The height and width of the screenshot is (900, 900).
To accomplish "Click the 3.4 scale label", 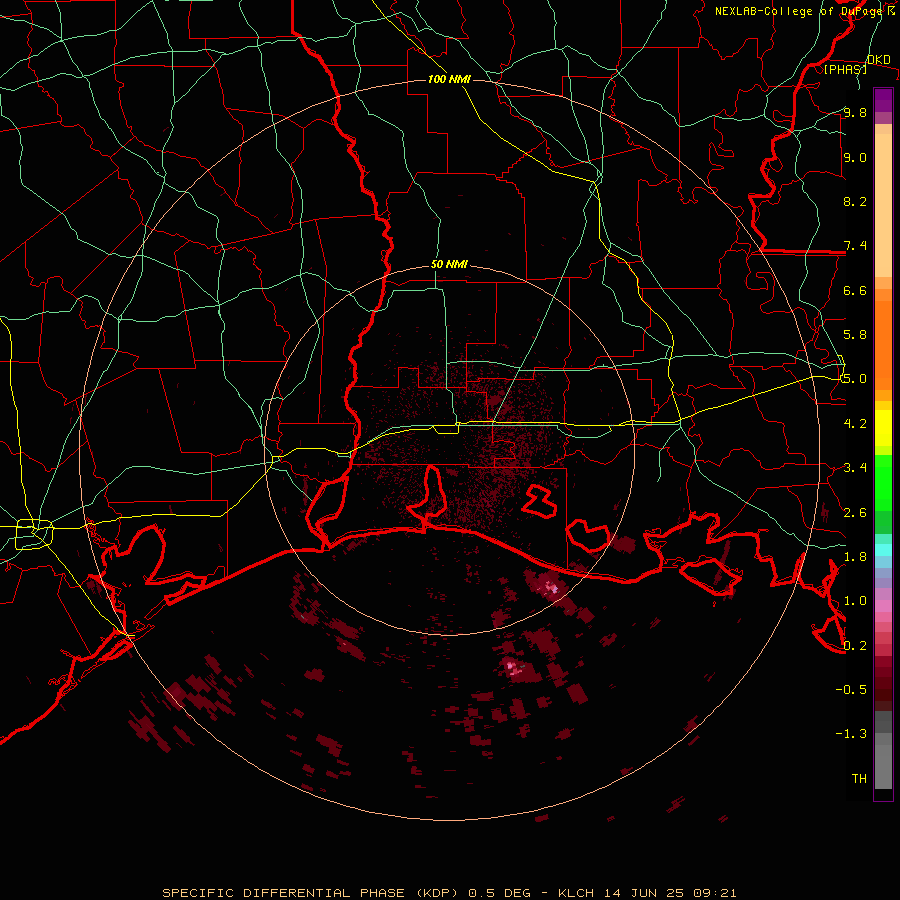I will click(x=855, y=467).
